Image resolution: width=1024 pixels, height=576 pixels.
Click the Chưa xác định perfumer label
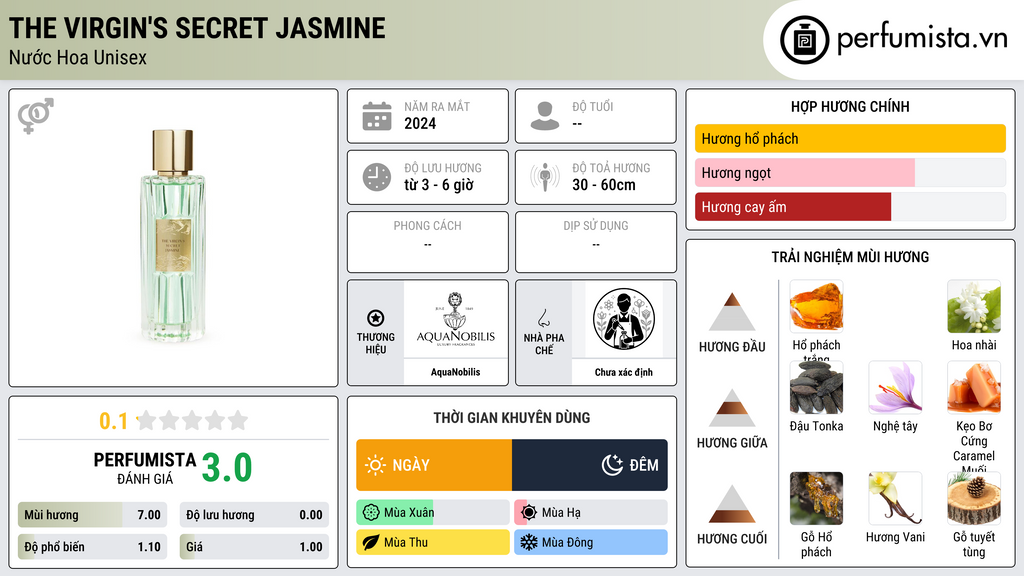(x=624, y=372)
